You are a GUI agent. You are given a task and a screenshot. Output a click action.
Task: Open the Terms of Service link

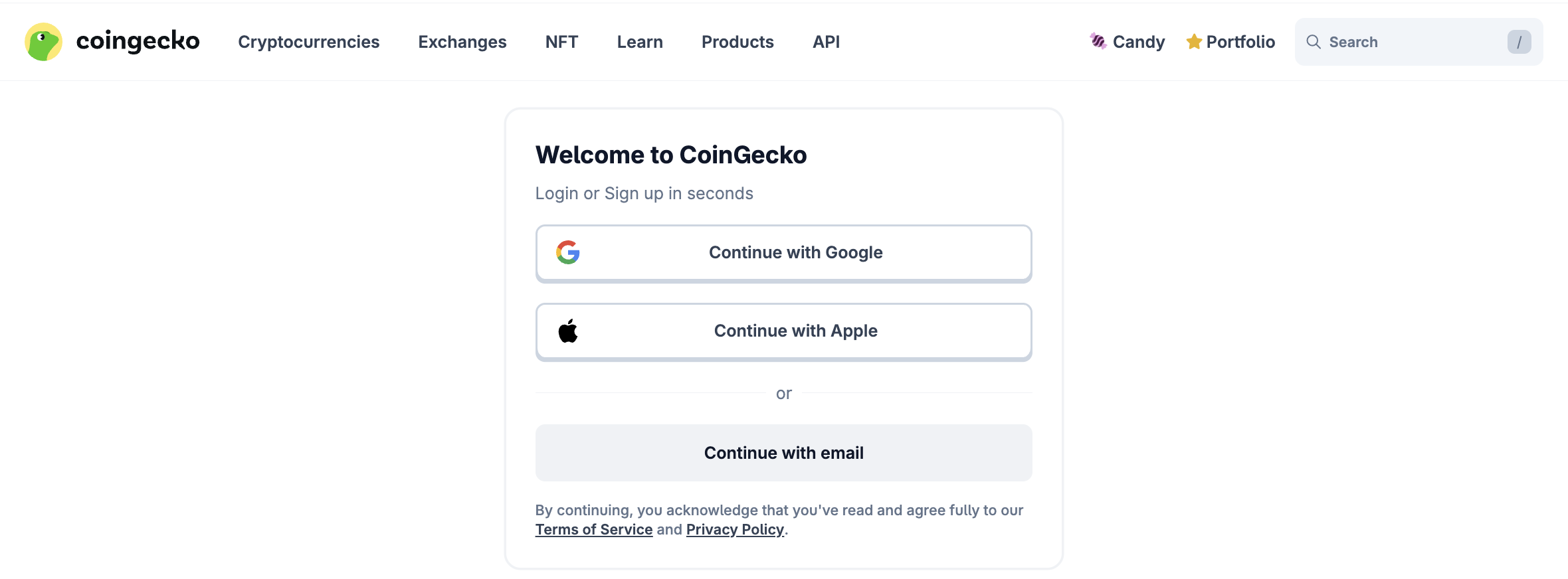coord(593,529)
